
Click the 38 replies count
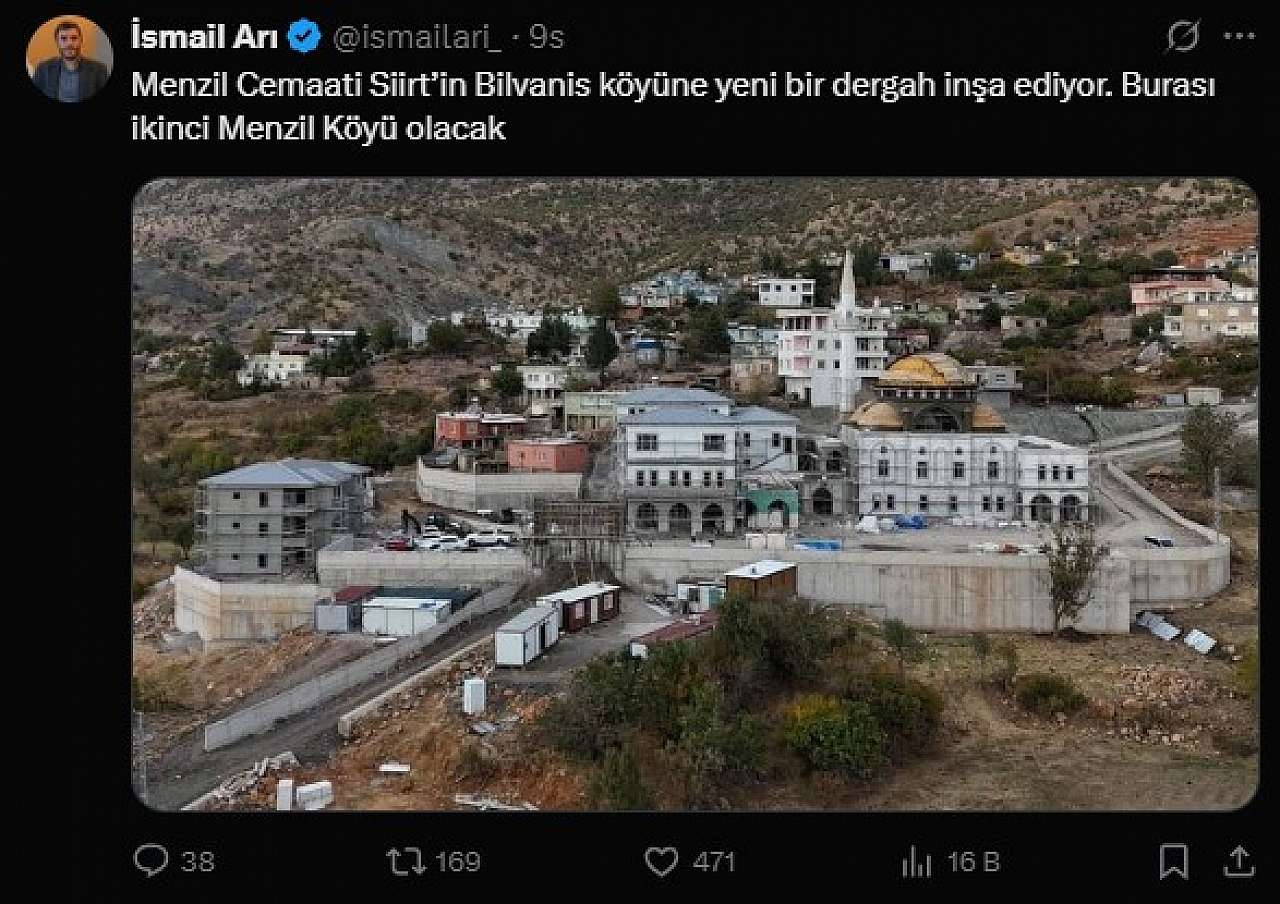tap(198, 862)
